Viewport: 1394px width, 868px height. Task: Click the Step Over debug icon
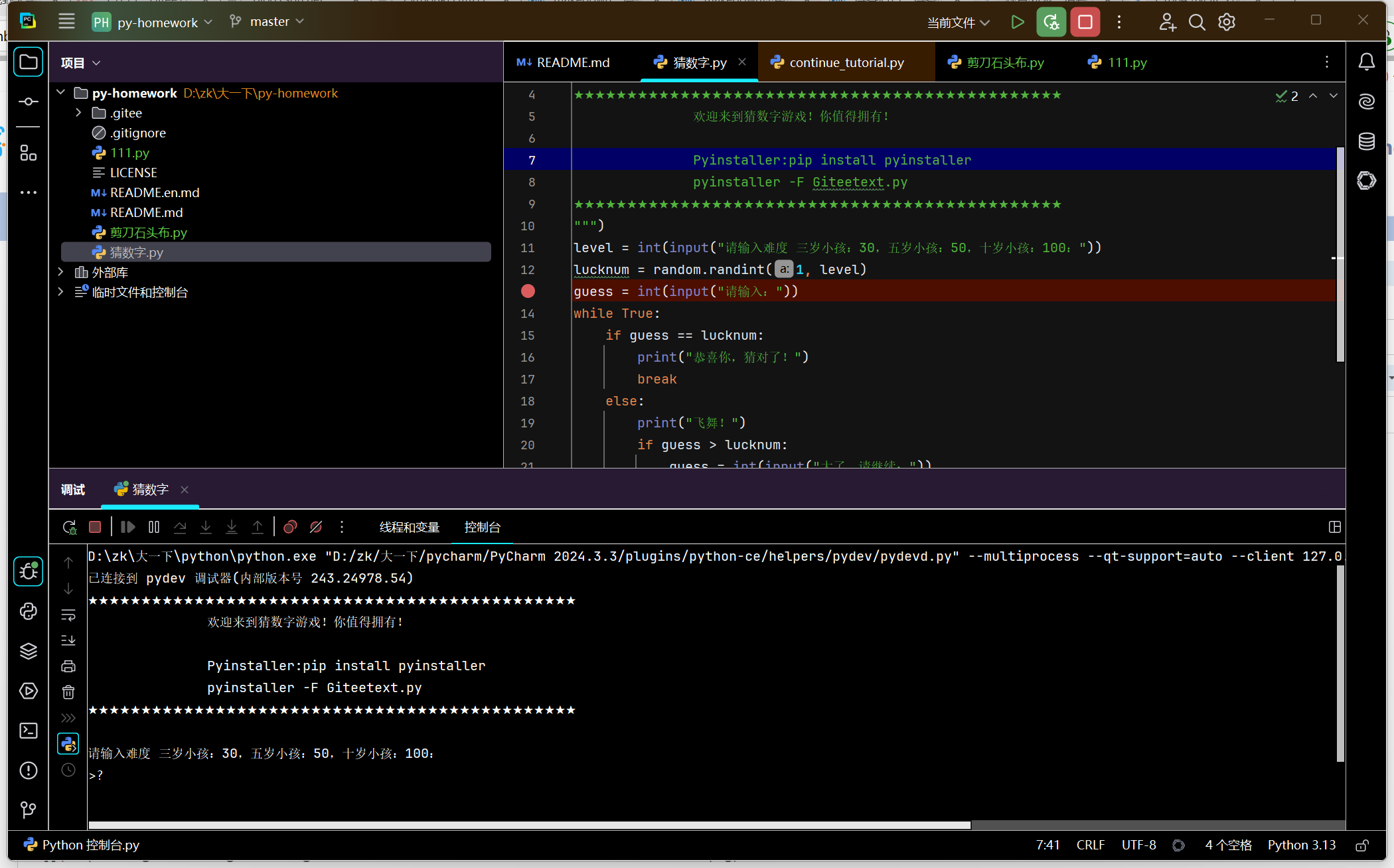180,527
